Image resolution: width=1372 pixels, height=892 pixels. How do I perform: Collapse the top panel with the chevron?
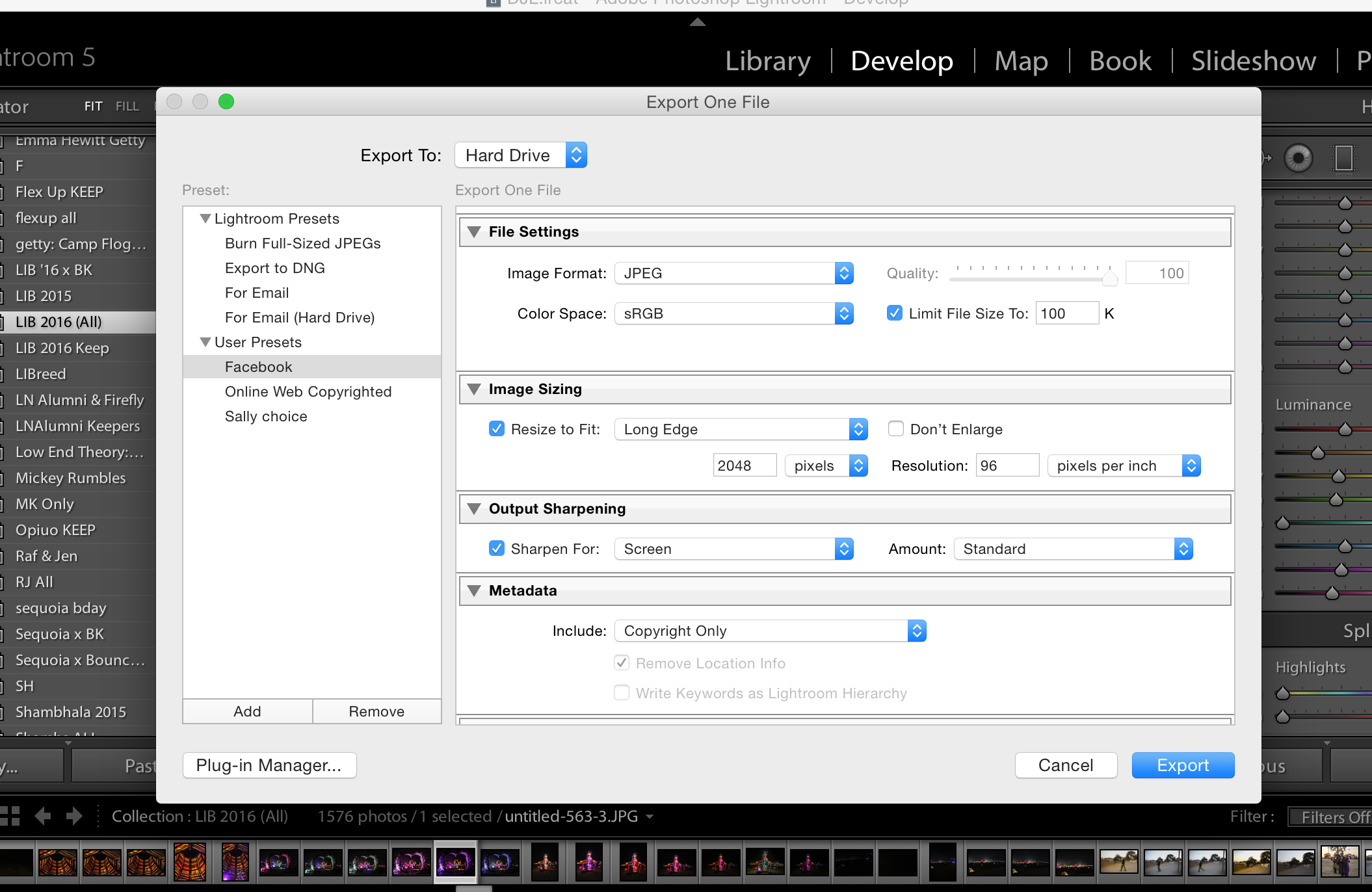point(697,21)
